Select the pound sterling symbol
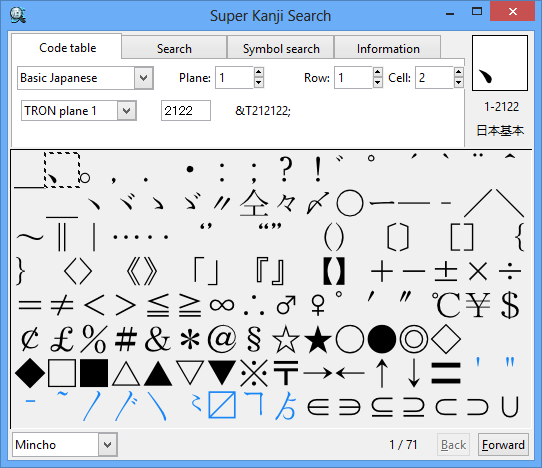The height and width of the screenshot is (468, 542). tap(62, 339)
